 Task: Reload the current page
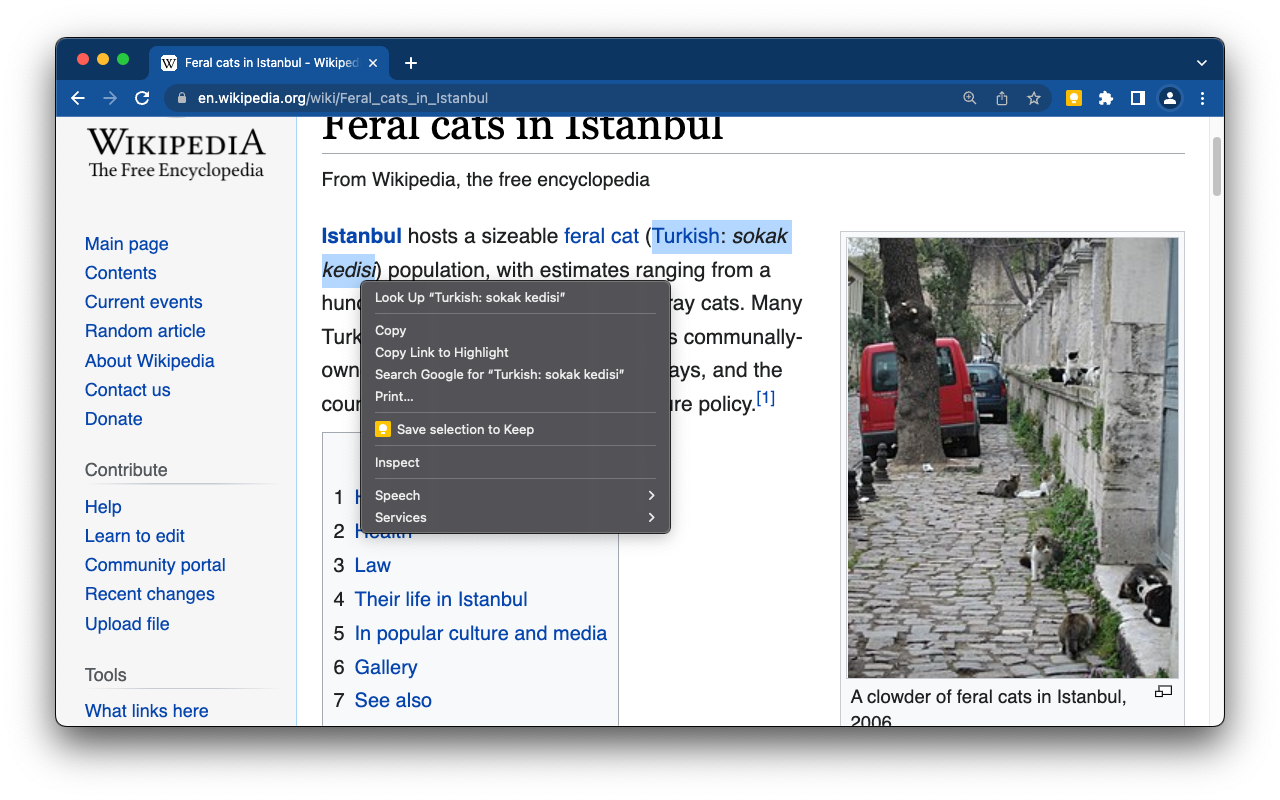142,98
